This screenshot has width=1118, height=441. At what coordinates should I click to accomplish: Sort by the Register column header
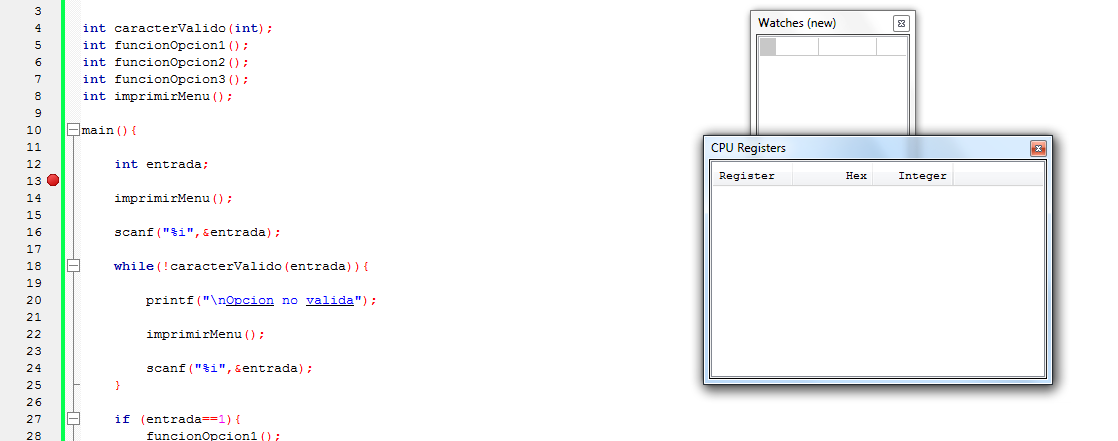[x=750, y=176]
